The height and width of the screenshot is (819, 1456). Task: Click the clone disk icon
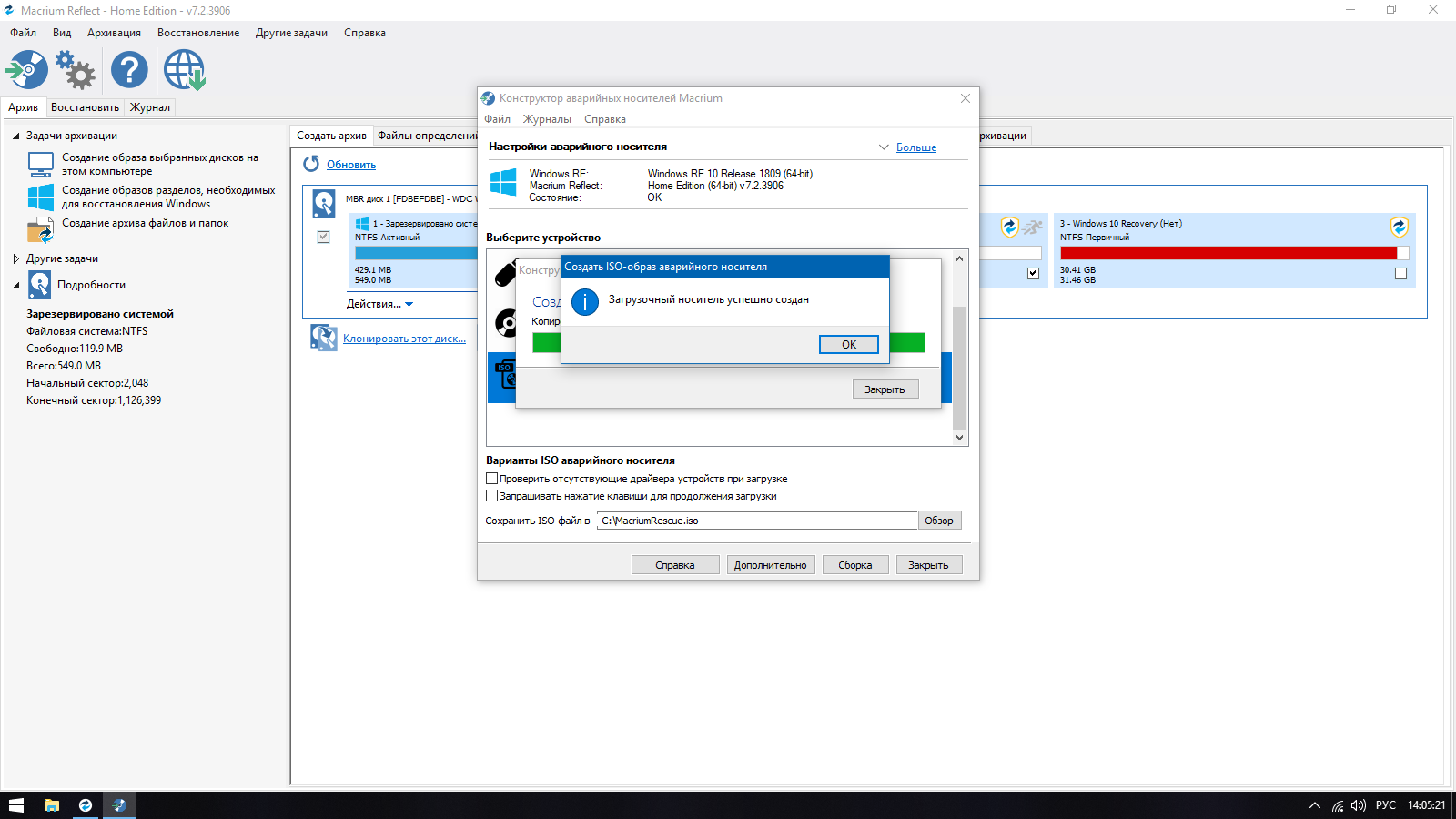point(323,338)
